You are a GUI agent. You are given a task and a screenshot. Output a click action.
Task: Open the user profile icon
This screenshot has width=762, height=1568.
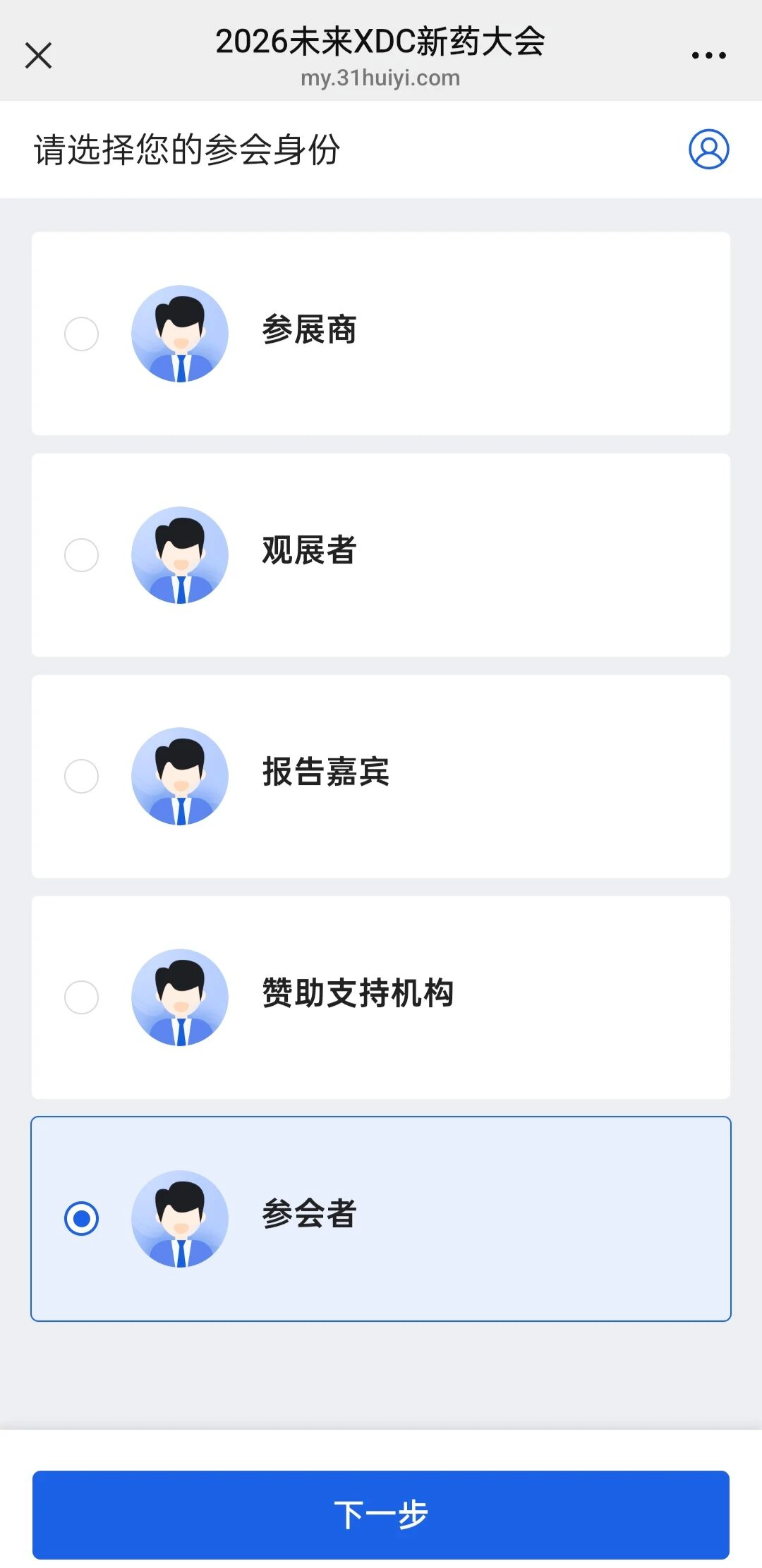(708, 149)
